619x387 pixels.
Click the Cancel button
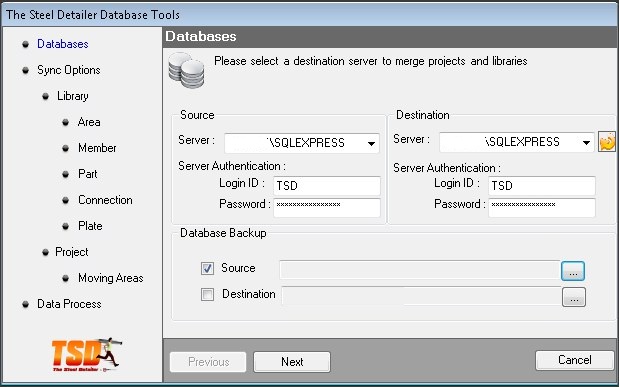(x=574, y=360)
